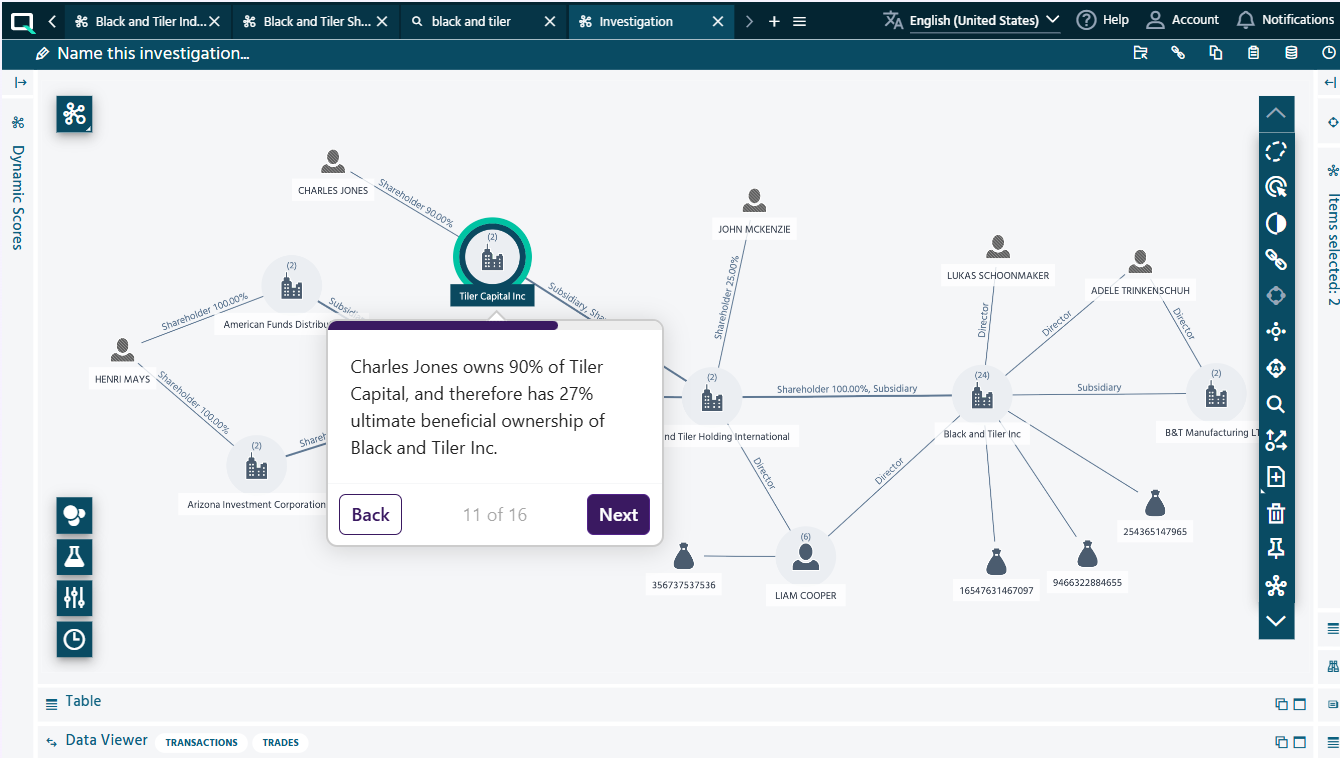This screenshot has width=1340, height=758.
Task: Click Back in the tour popup
Action: [370, 515]
